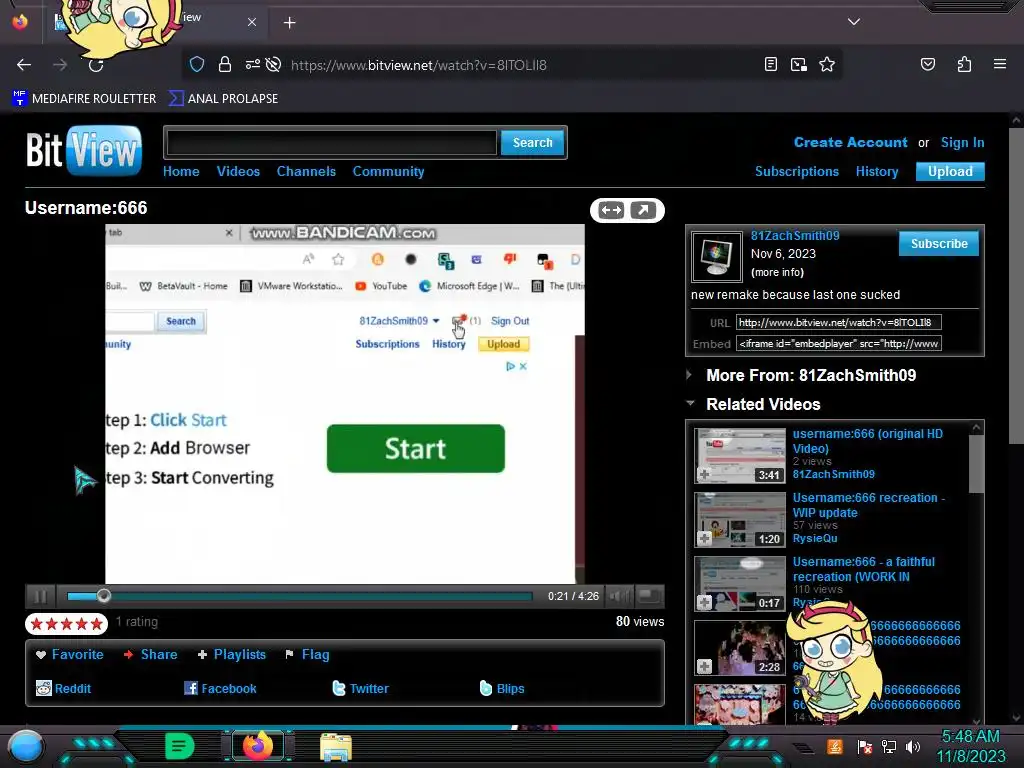Image resolution: width=1024 pixels, height=768 pixels.
Task: Flag this video
Action: (x=307, y=654)
